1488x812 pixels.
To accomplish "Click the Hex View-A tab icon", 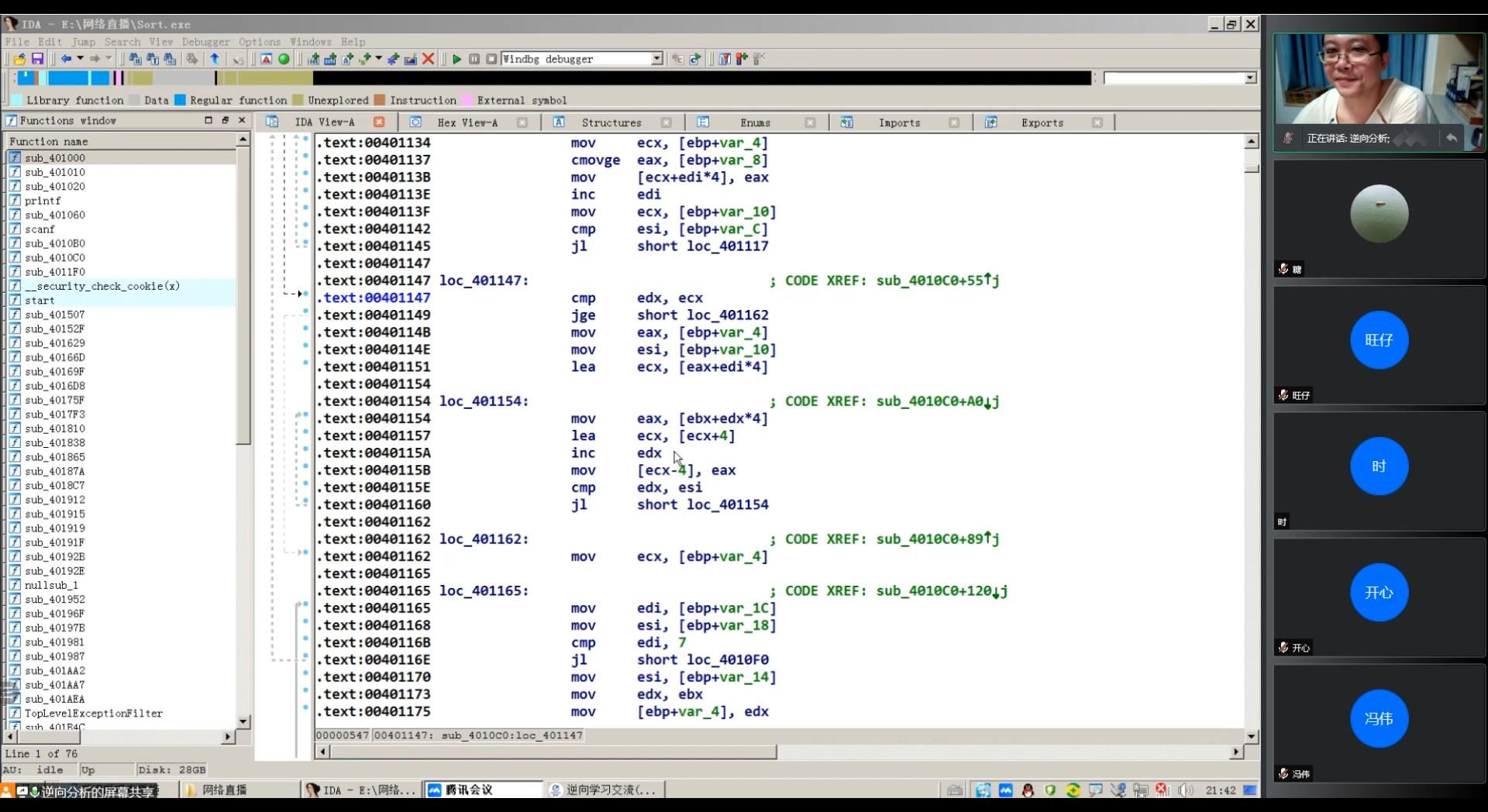I will 415,122.
